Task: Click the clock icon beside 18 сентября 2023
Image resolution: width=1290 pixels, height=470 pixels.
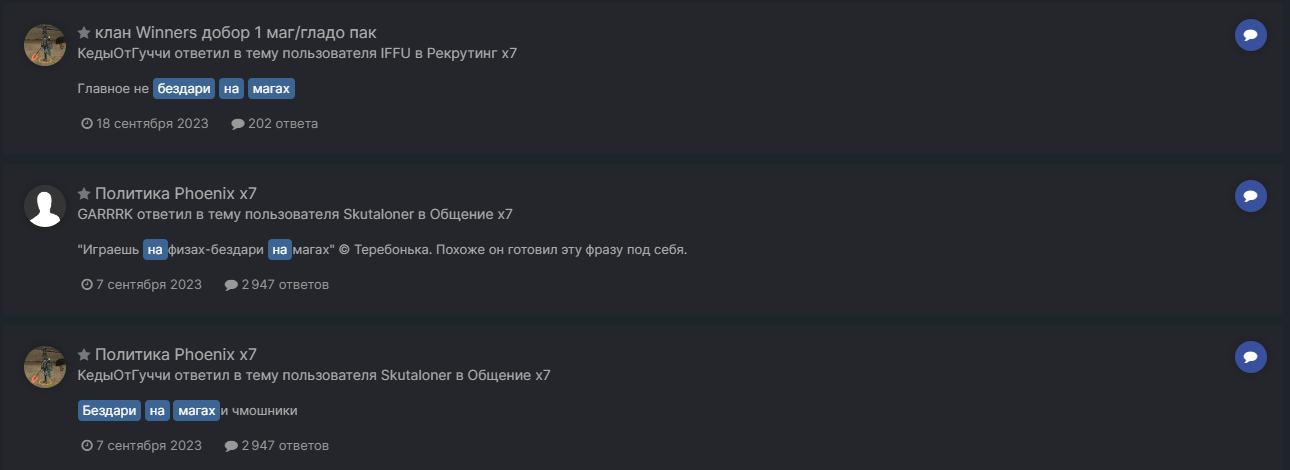Action: tap(87, 124)
